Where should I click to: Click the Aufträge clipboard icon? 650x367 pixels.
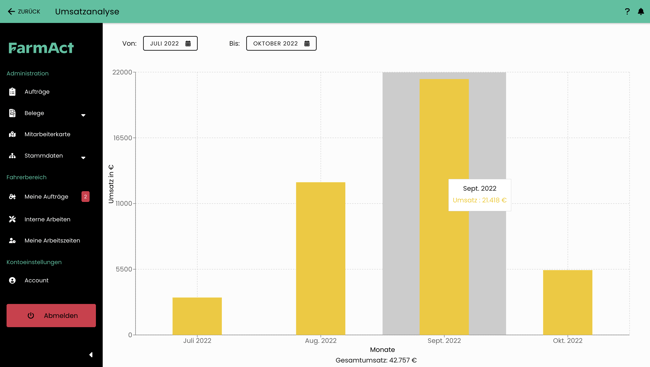coord(12,92)
